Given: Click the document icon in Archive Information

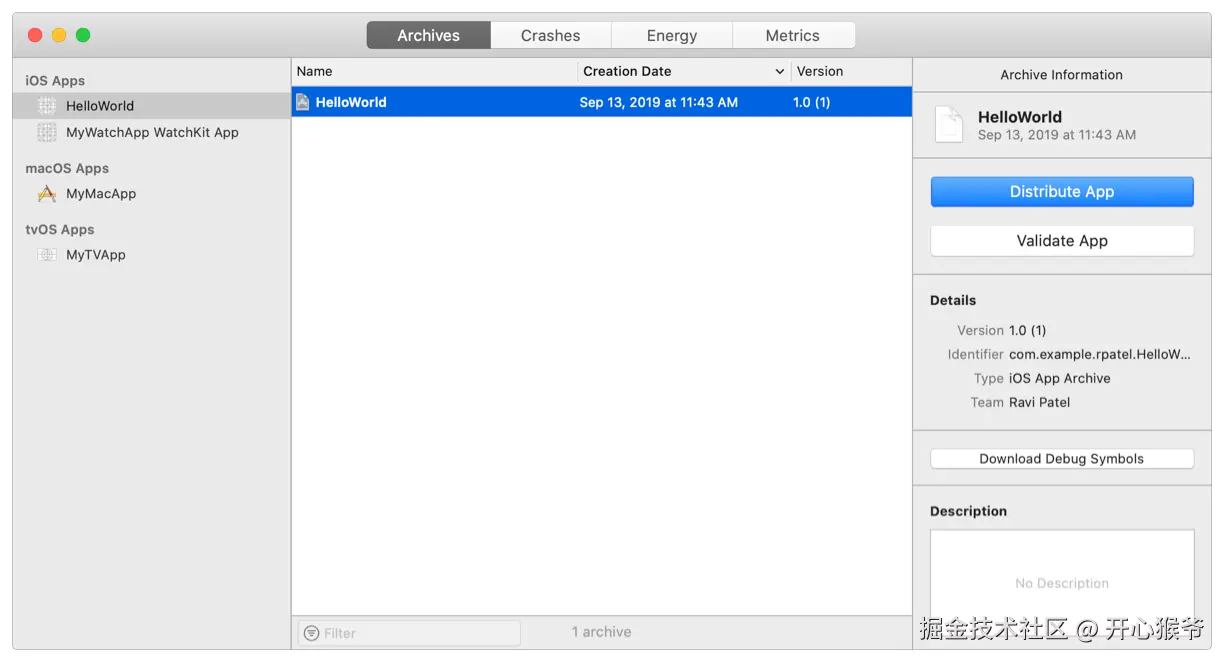Looking at the screenshot, I should 949,125.
